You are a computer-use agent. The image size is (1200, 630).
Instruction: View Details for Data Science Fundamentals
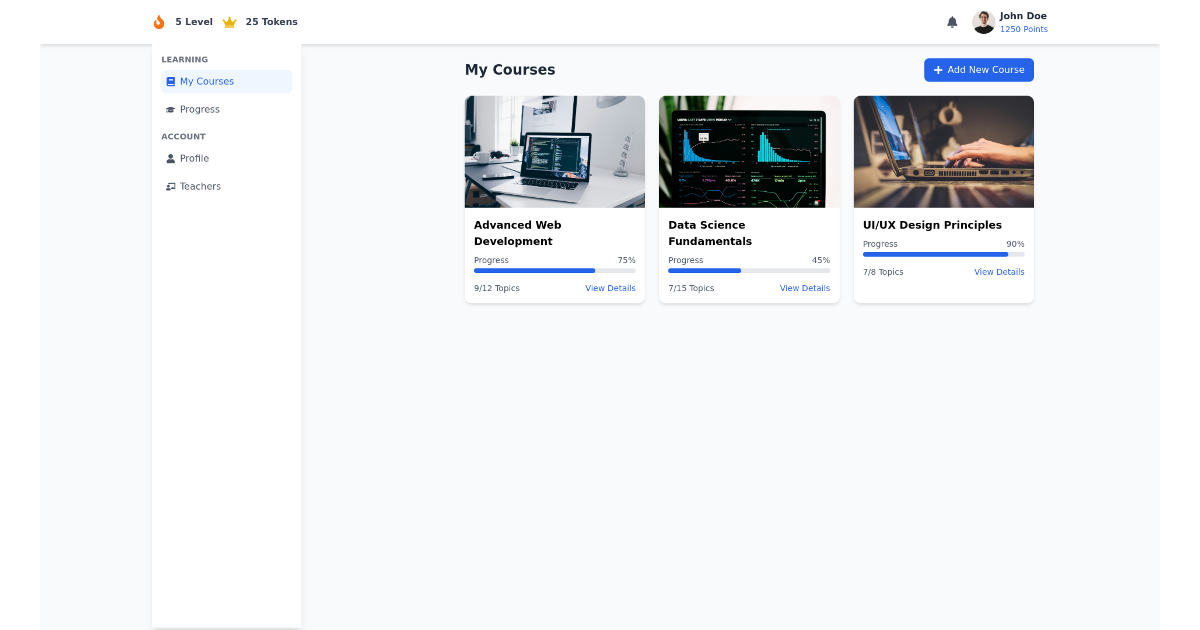click(804, 288)
